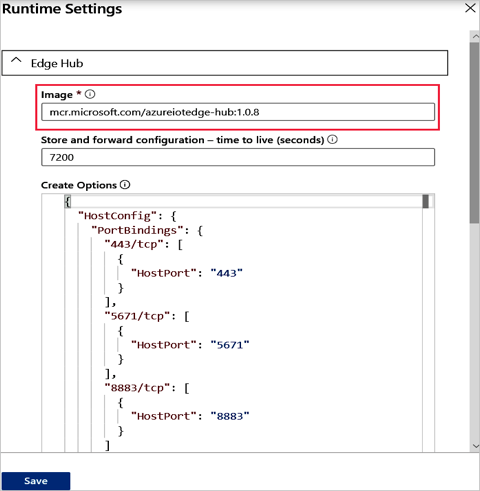Collapse the Edge Hub section chevron
Viewport: 480px width, 491px height.
pyautogui.click(x=16, y=61)
